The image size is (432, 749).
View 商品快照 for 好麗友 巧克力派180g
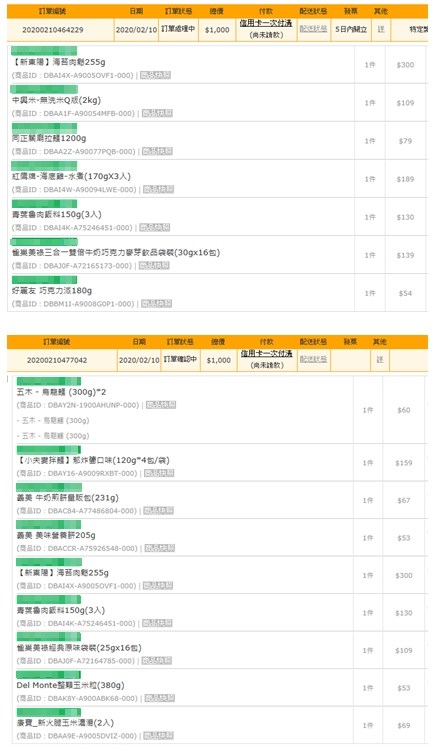pos(157,304)
